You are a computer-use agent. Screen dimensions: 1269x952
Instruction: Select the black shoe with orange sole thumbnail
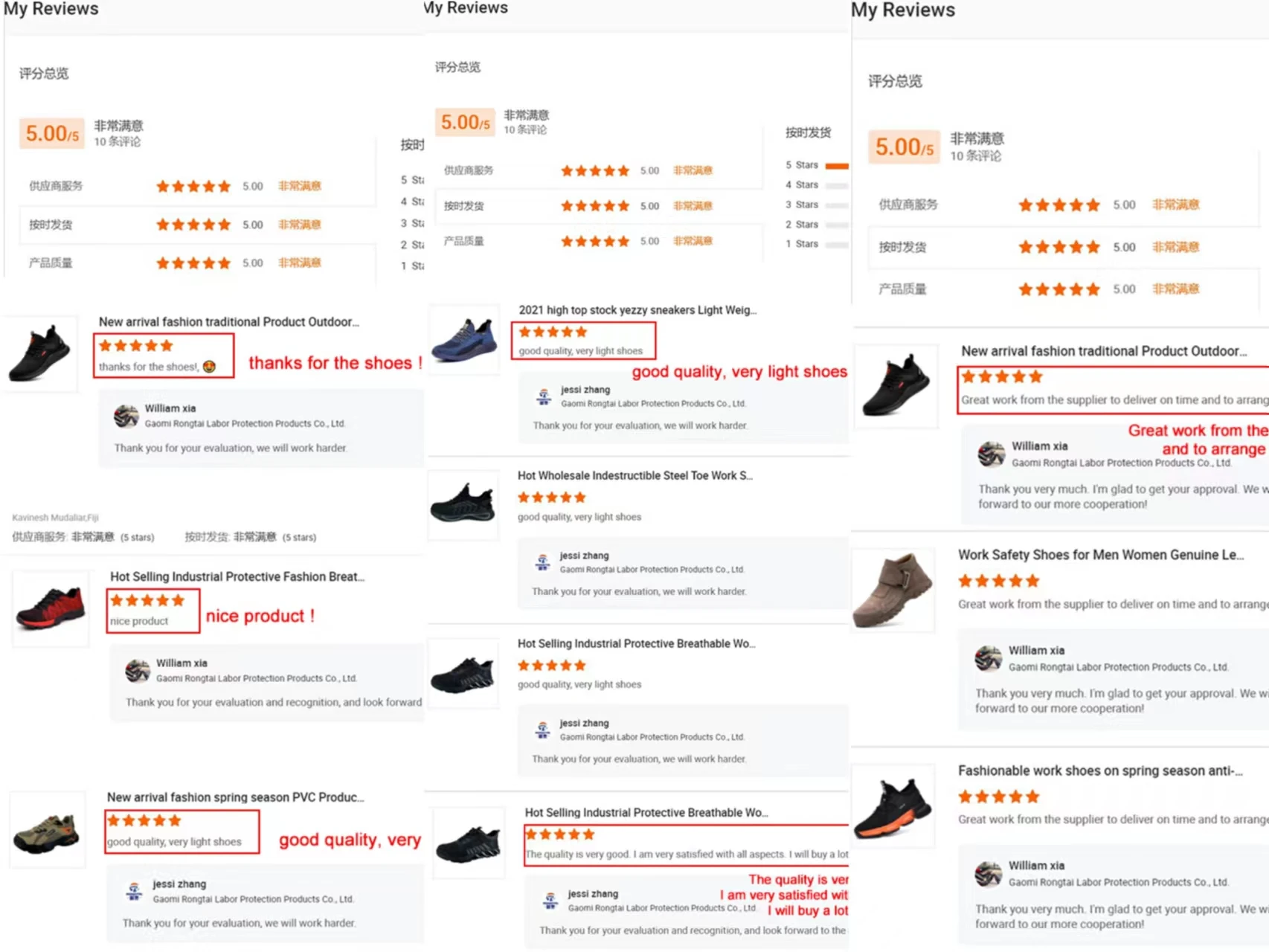pyautogui.click(x=893, y=806)
